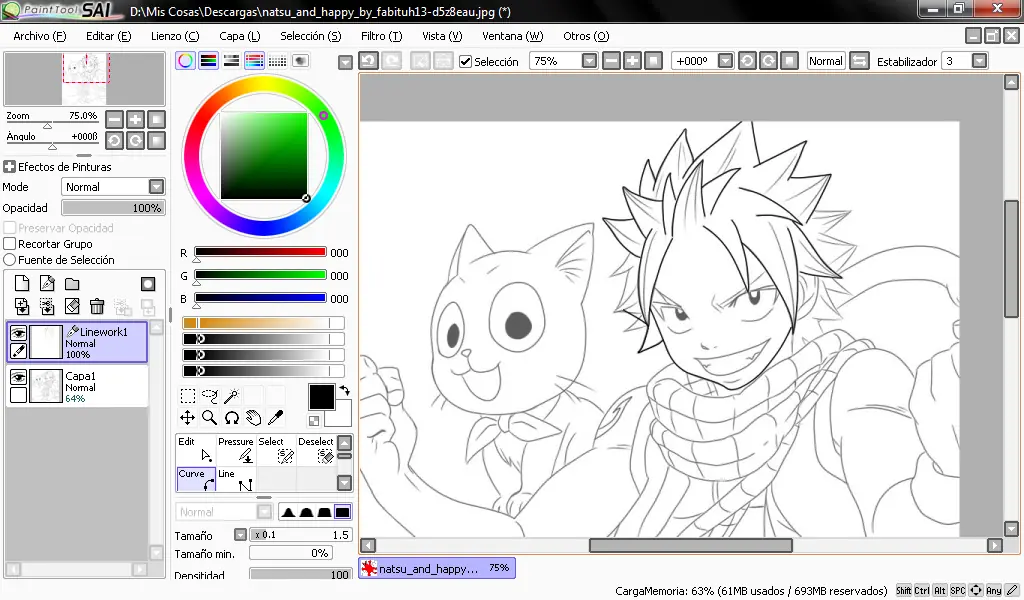Open the 75% zoom dropdown in toolbar

589,61
